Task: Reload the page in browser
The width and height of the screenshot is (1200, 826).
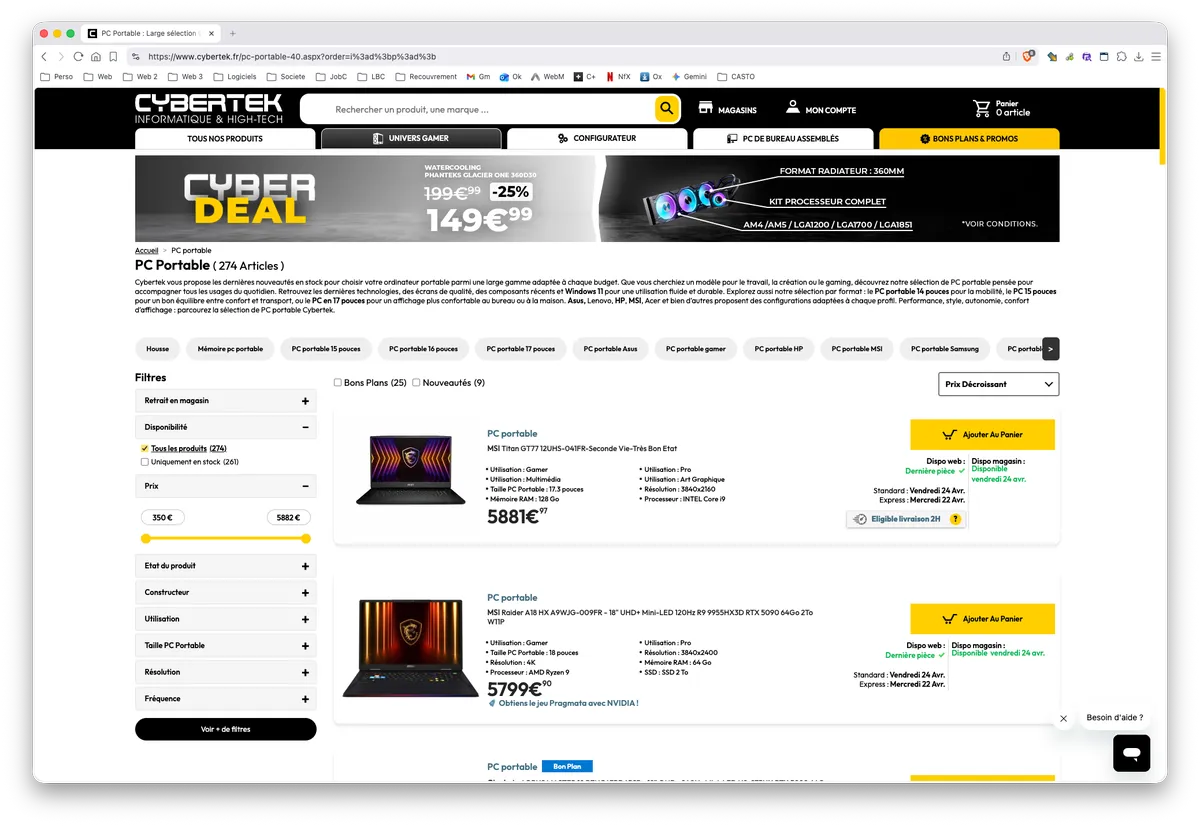Action: click(x=78, y=57)
